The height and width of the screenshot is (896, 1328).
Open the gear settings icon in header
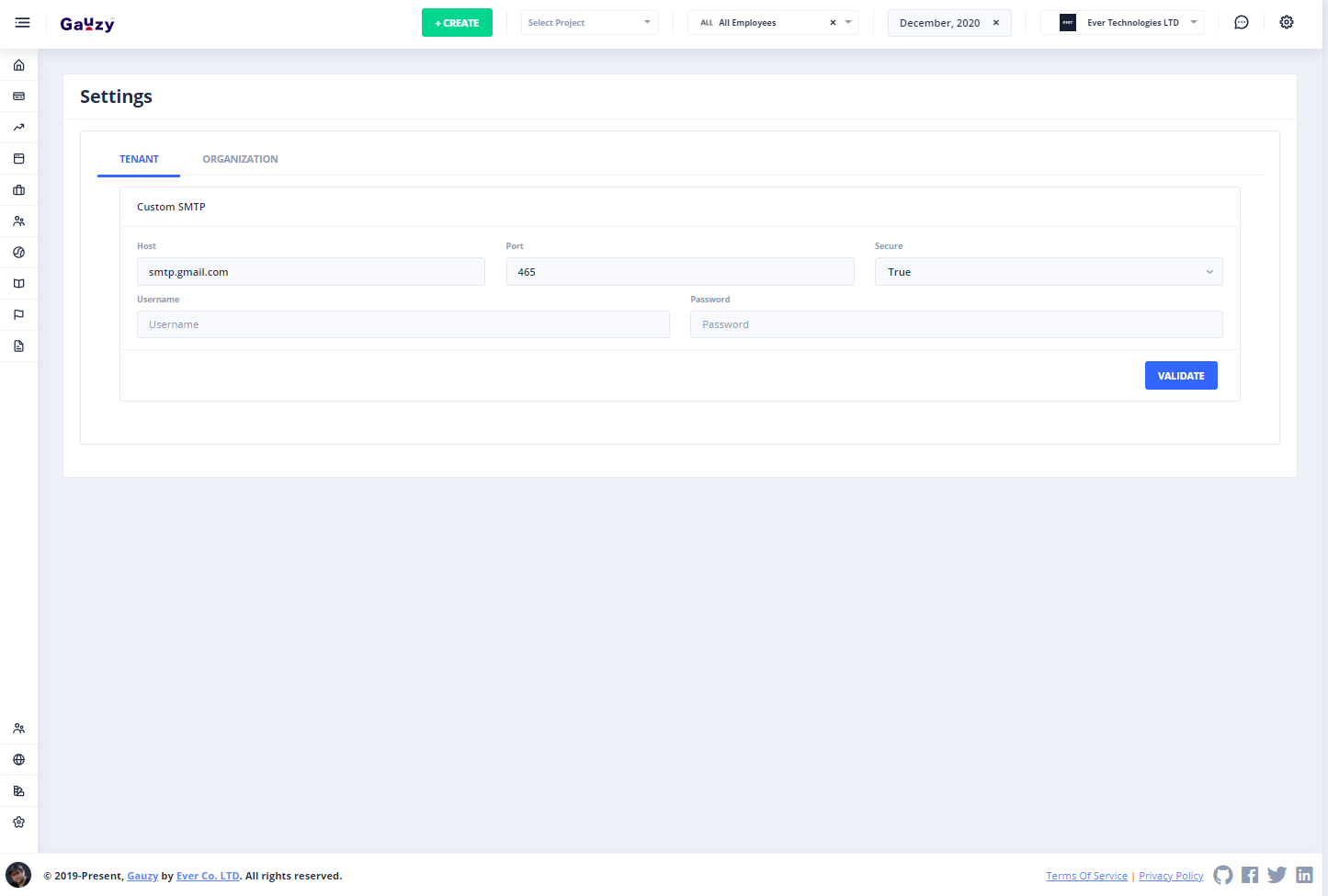(1287, 23)
